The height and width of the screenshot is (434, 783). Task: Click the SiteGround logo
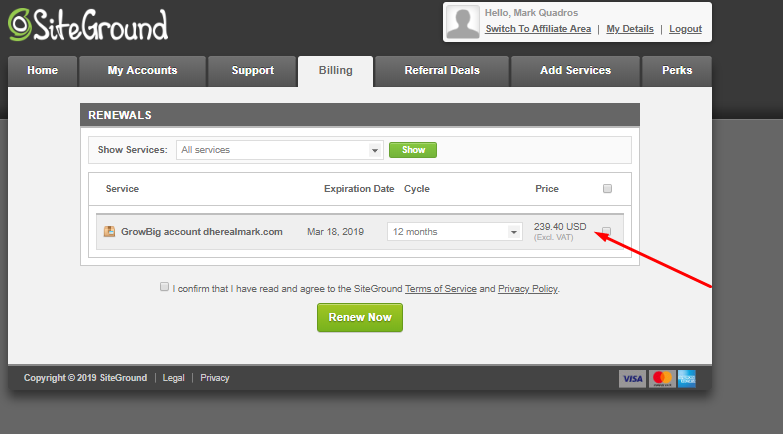[88, 24]
